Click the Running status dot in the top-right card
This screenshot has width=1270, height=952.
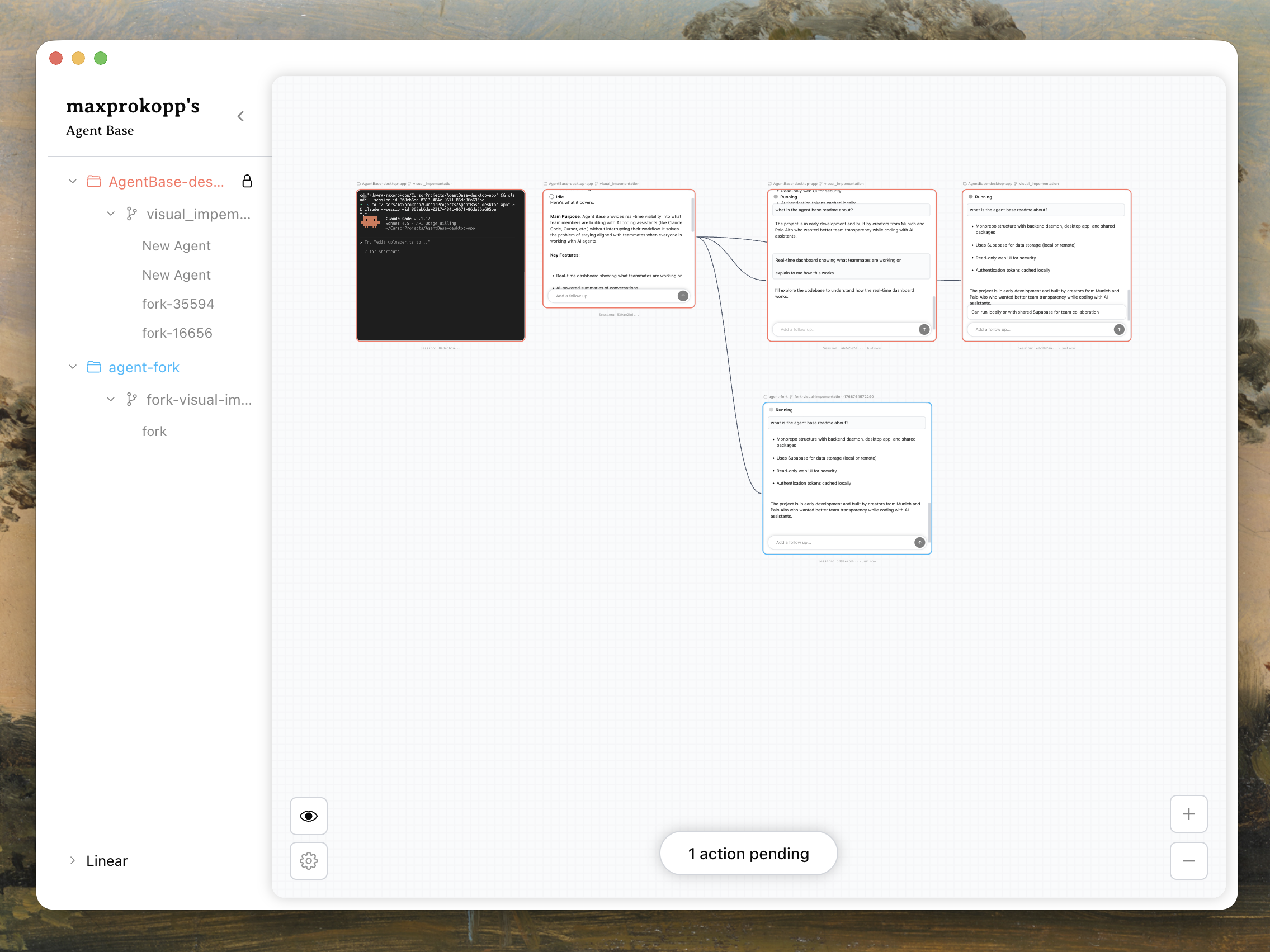tap(970, 197)
